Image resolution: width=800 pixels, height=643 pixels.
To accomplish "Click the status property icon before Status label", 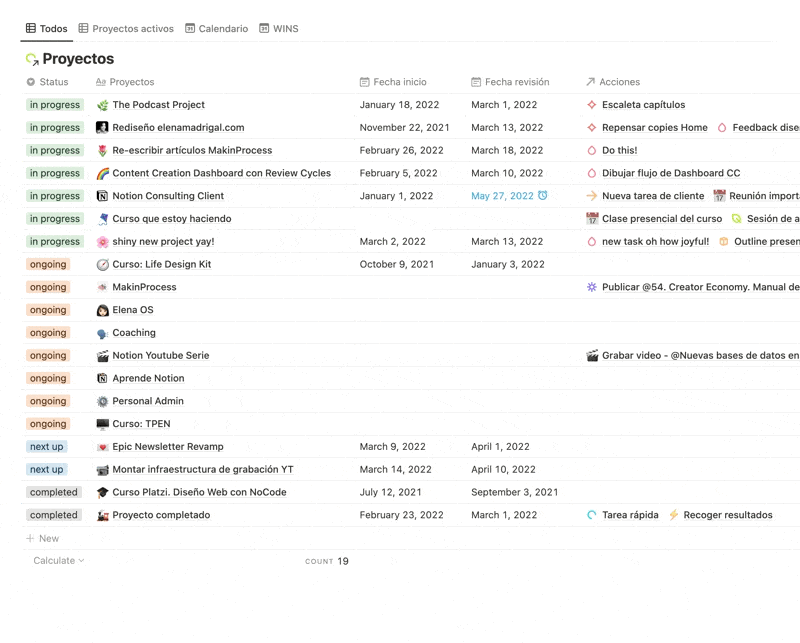I will 30,82.
